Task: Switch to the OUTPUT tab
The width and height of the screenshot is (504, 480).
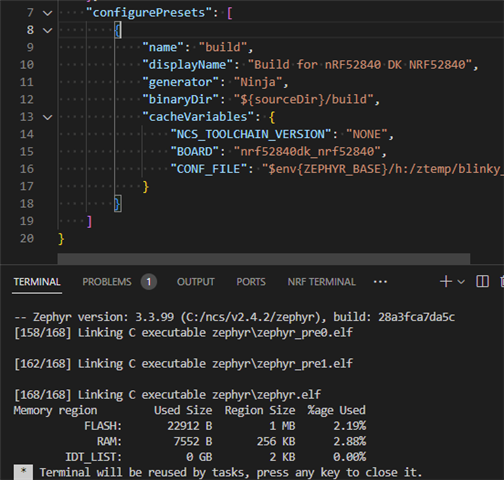Action: pyautogui.click(x=196, y=282)
